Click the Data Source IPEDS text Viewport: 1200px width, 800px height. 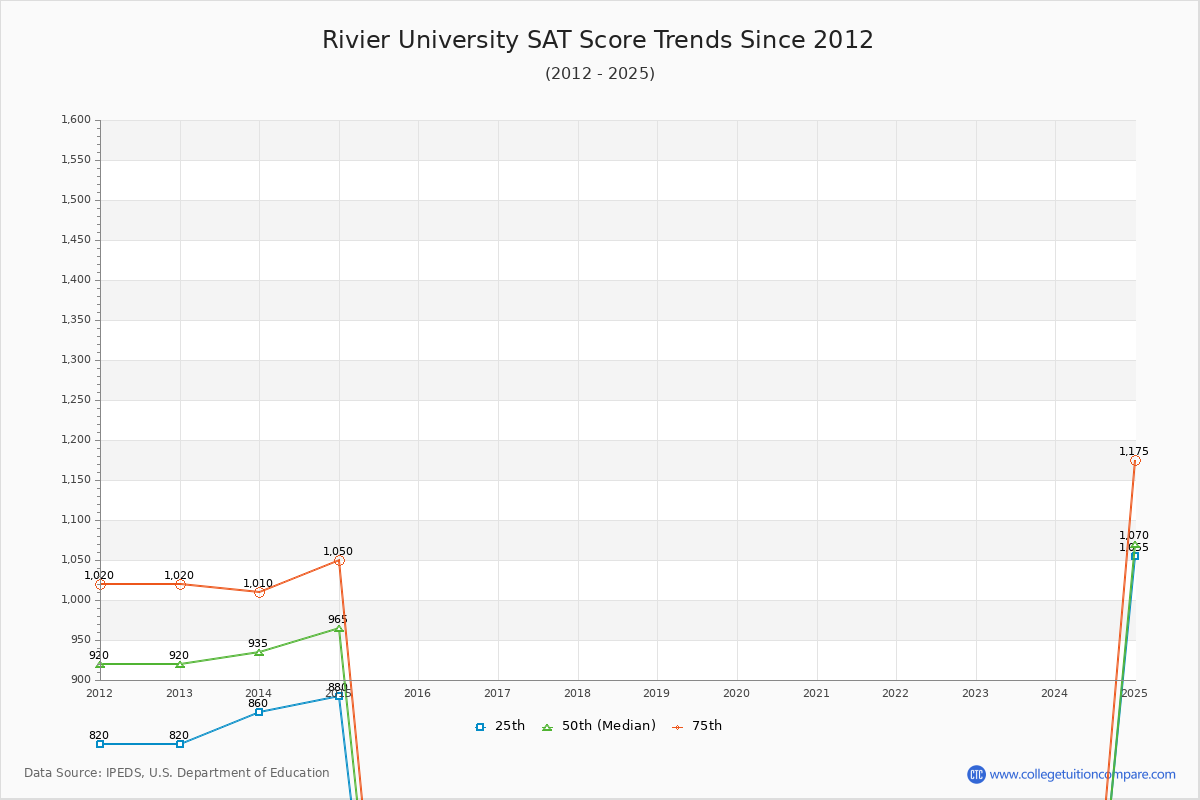tap(177, 773)
